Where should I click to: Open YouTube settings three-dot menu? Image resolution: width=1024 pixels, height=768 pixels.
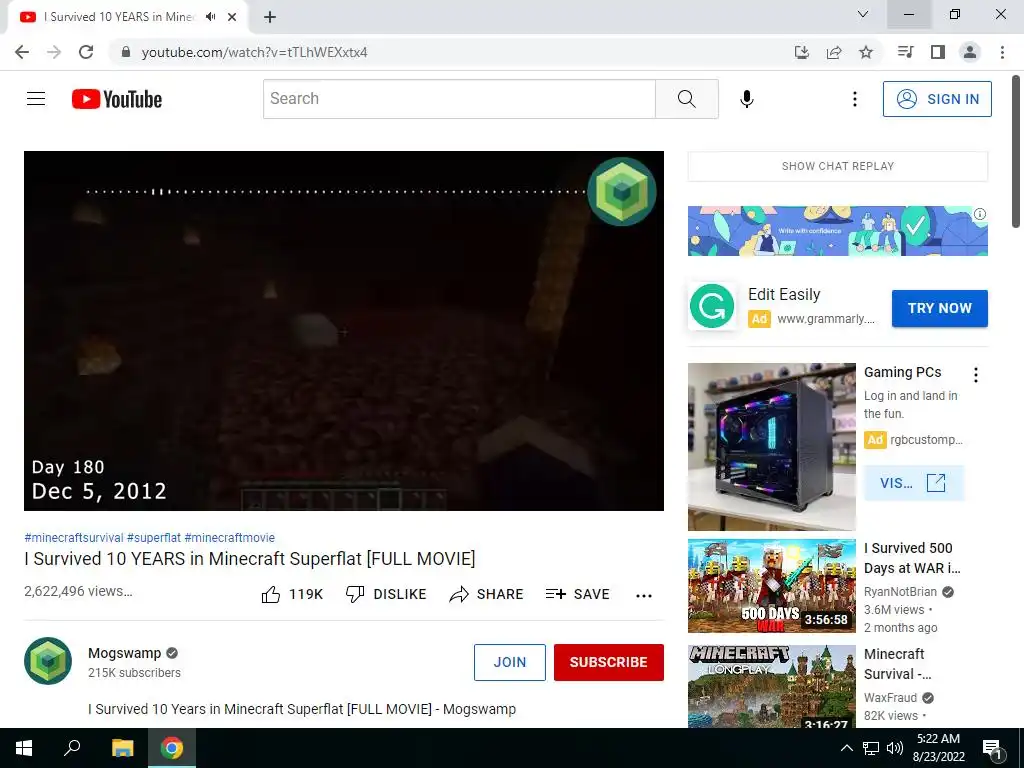point(854,99)
